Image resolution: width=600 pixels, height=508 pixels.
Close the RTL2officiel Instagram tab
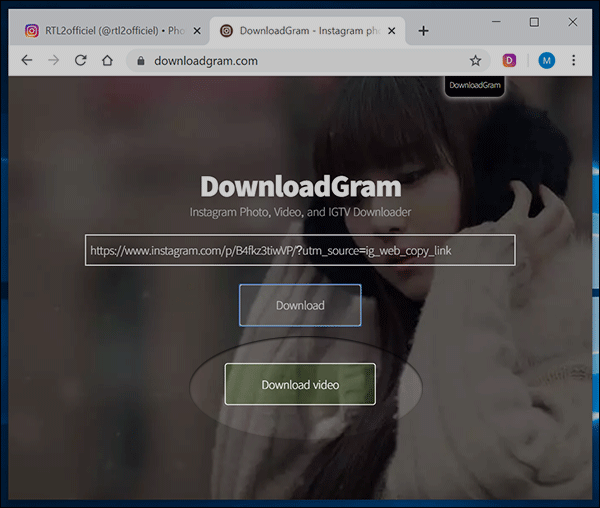tap(195, 31)
